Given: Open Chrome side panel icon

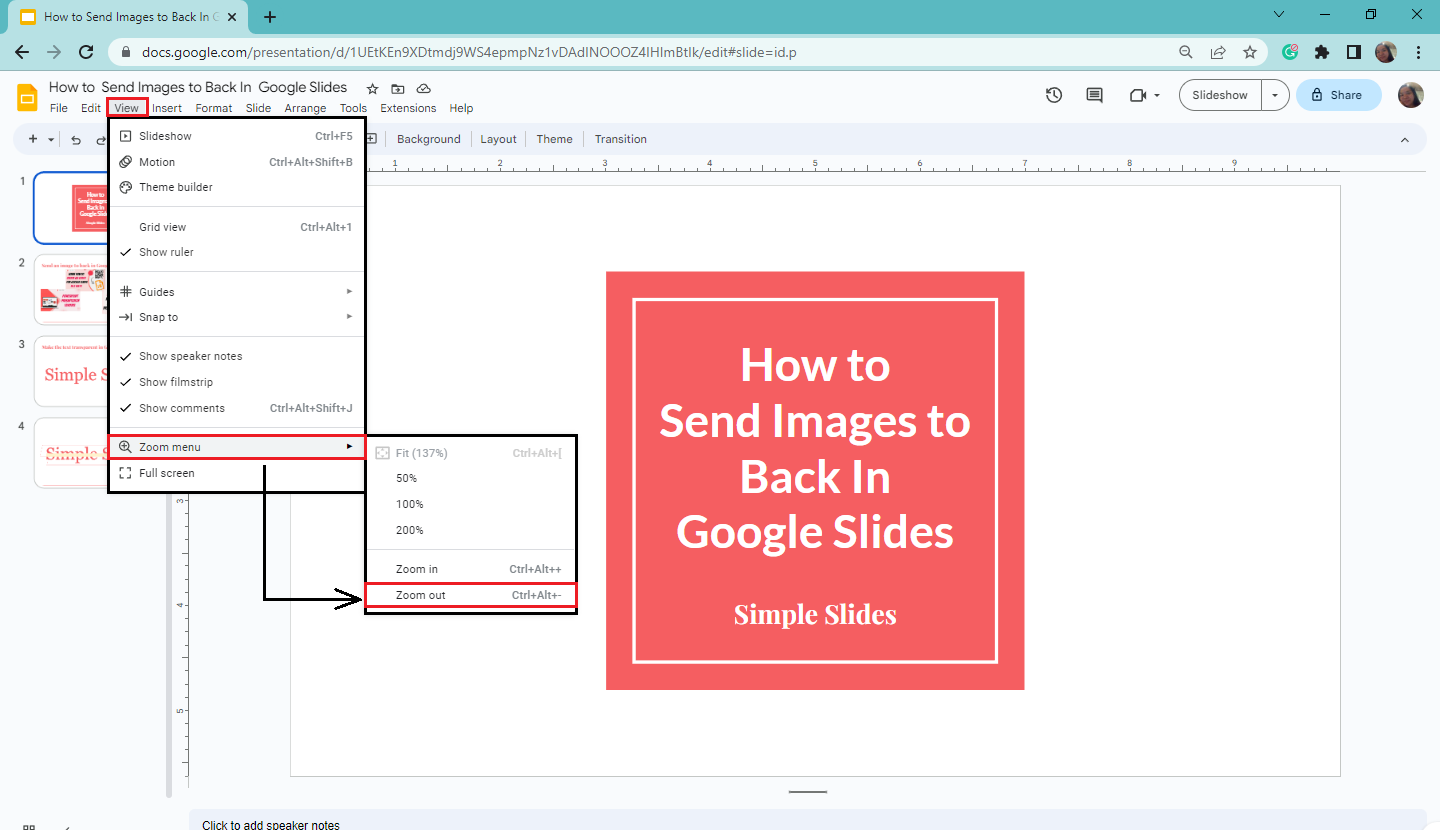Looking at the screenshot, I should pos(1354,52).
